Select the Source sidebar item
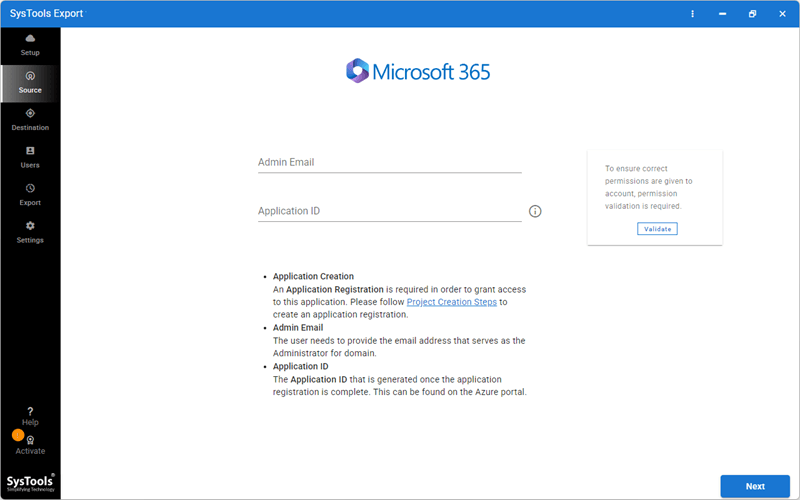This screenshot has width=800, height=500. click(30, 83)
